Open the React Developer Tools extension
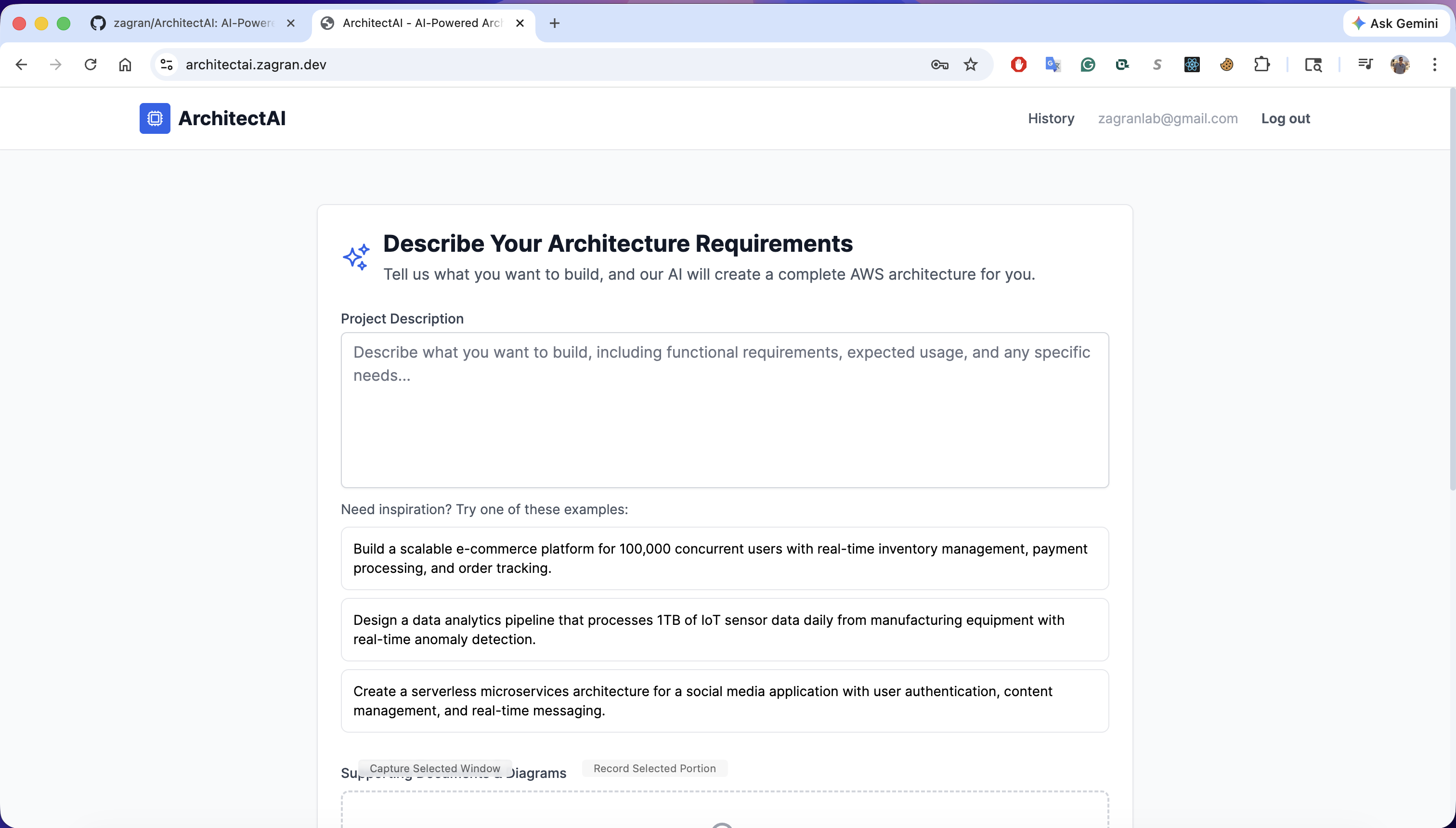 click(x=1192, y=65)
